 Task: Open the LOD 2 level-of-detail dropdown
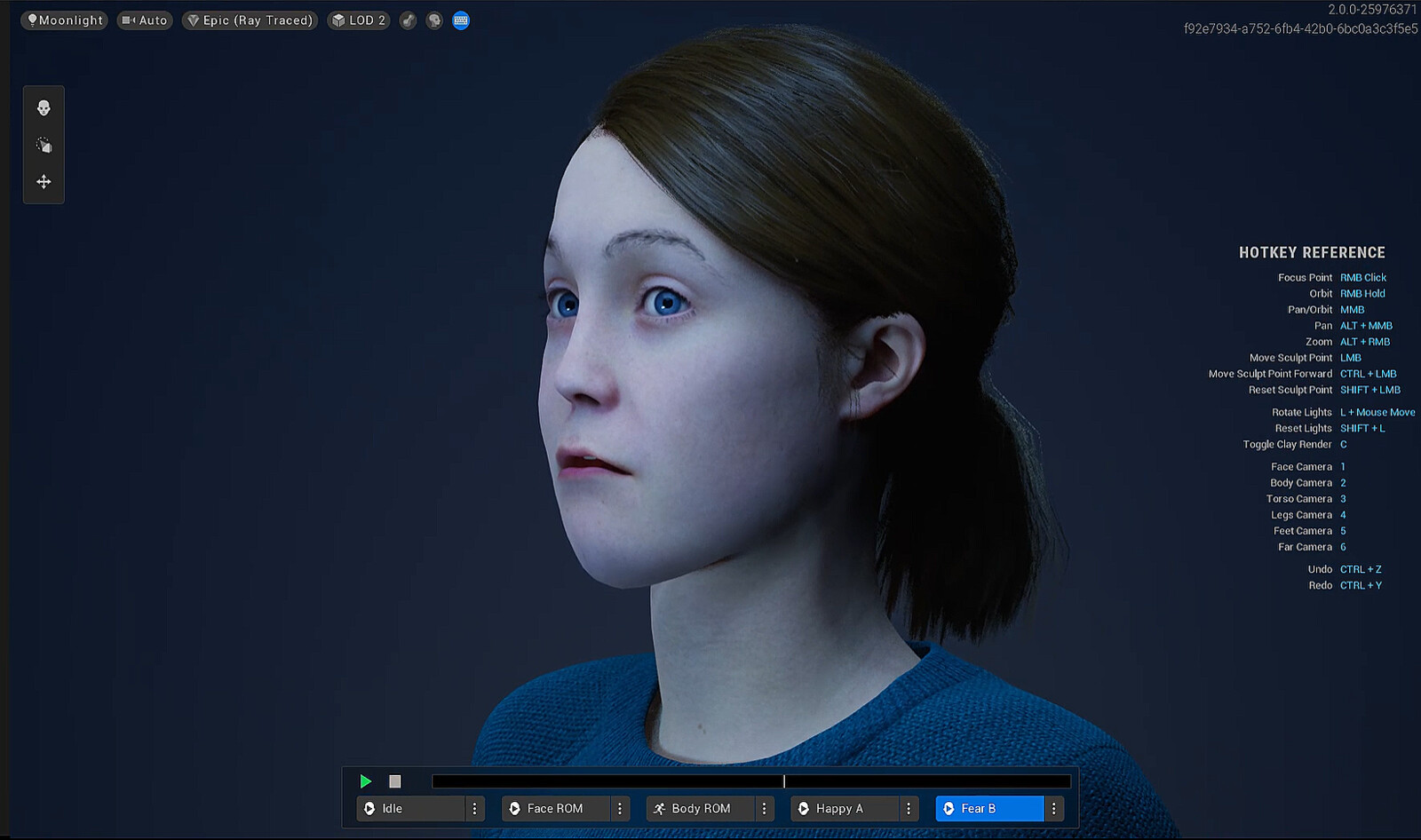tap(359, 20)
